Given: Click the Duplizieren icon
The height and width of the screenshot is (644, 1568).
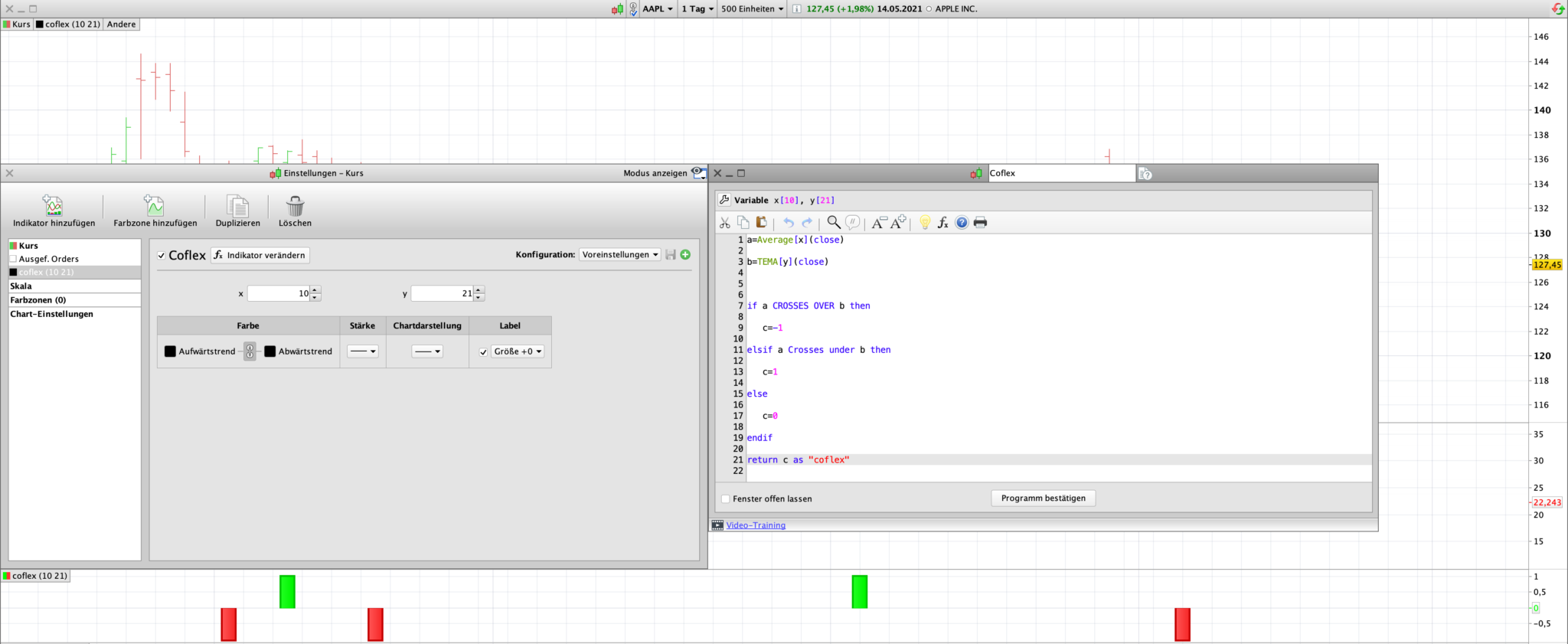Looking at the screenshot, I should click(237, 206).
